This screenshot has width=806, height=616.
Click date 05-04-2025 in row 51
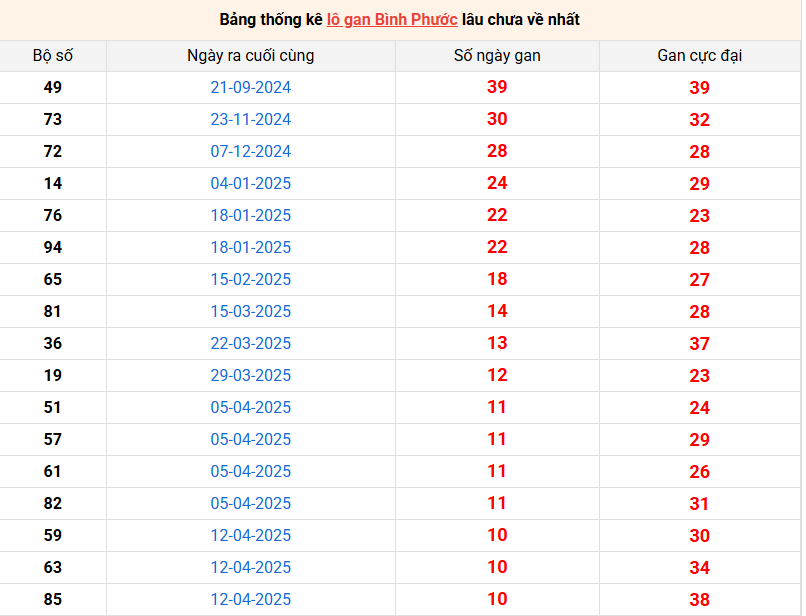250,408
